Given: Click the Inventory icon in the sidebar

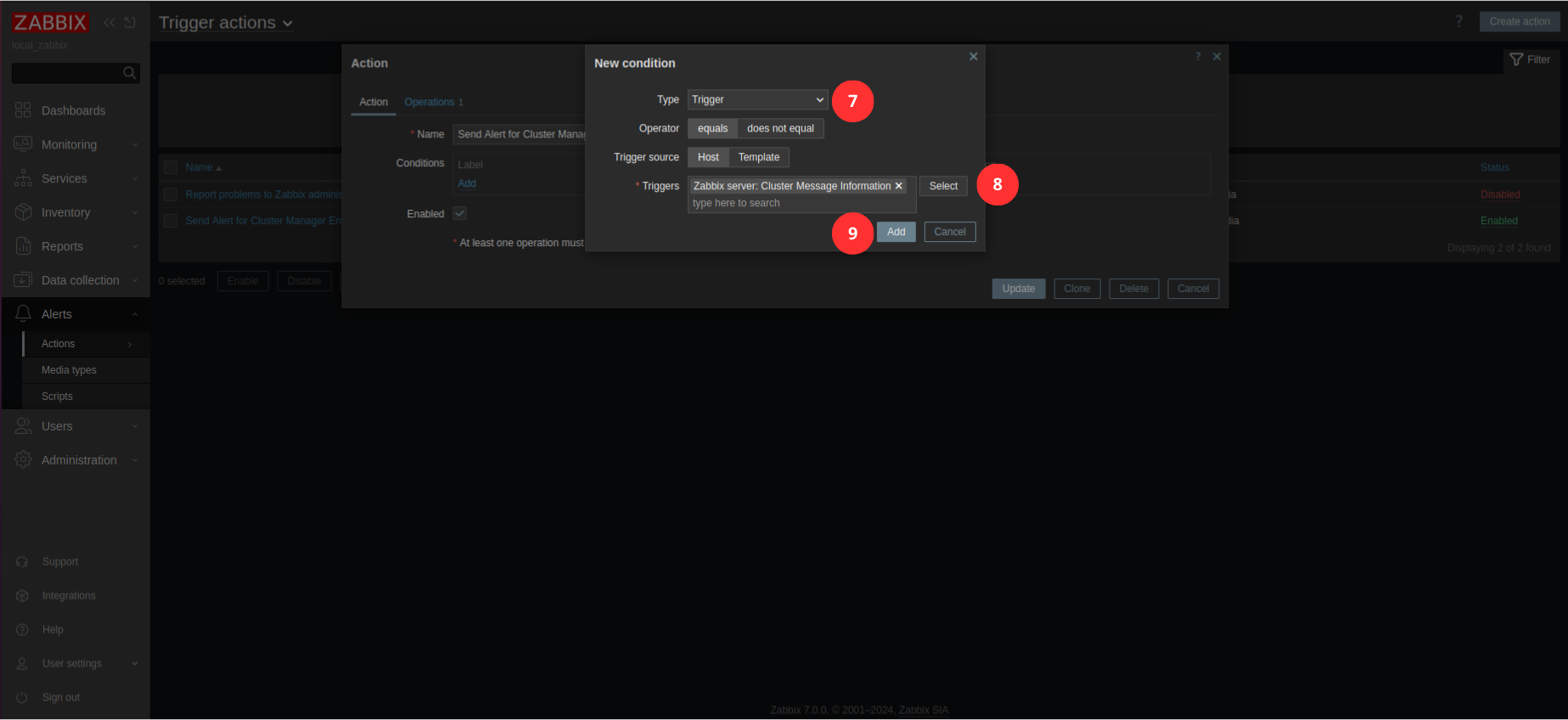Looking at the screenshot, I should (x=23, y=212).
